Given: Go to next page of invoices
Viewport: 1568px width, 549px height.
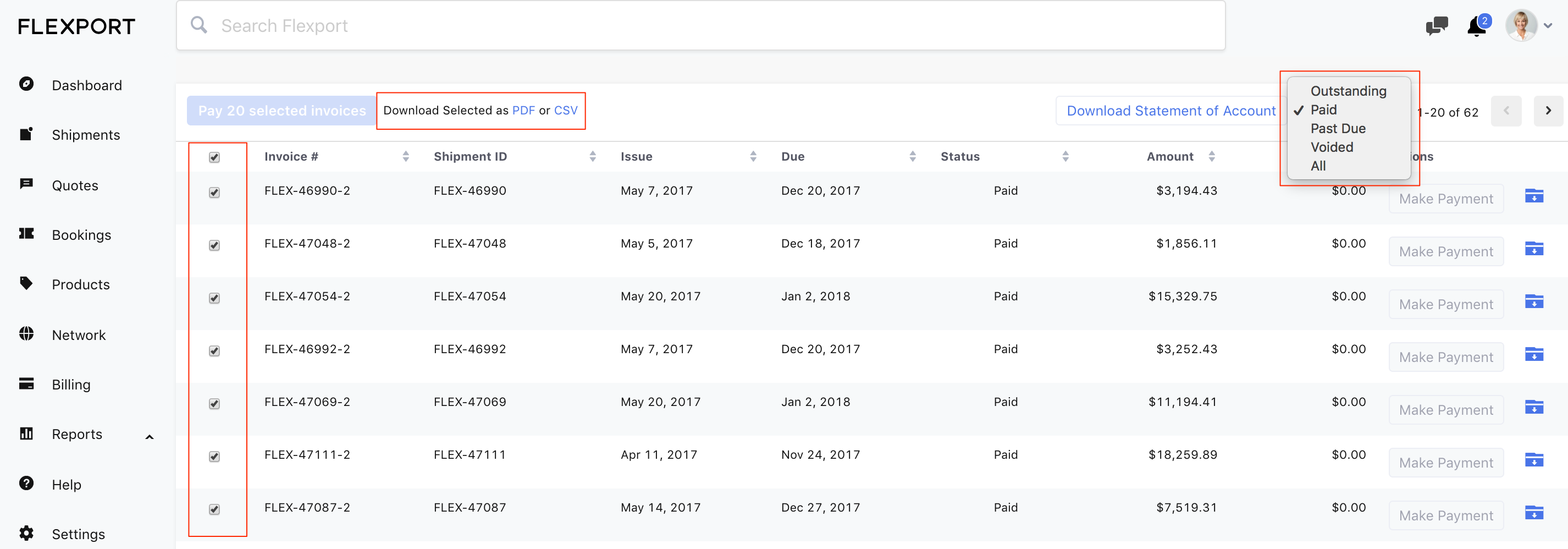Looking at the screenshot, I should point(1548,111).
